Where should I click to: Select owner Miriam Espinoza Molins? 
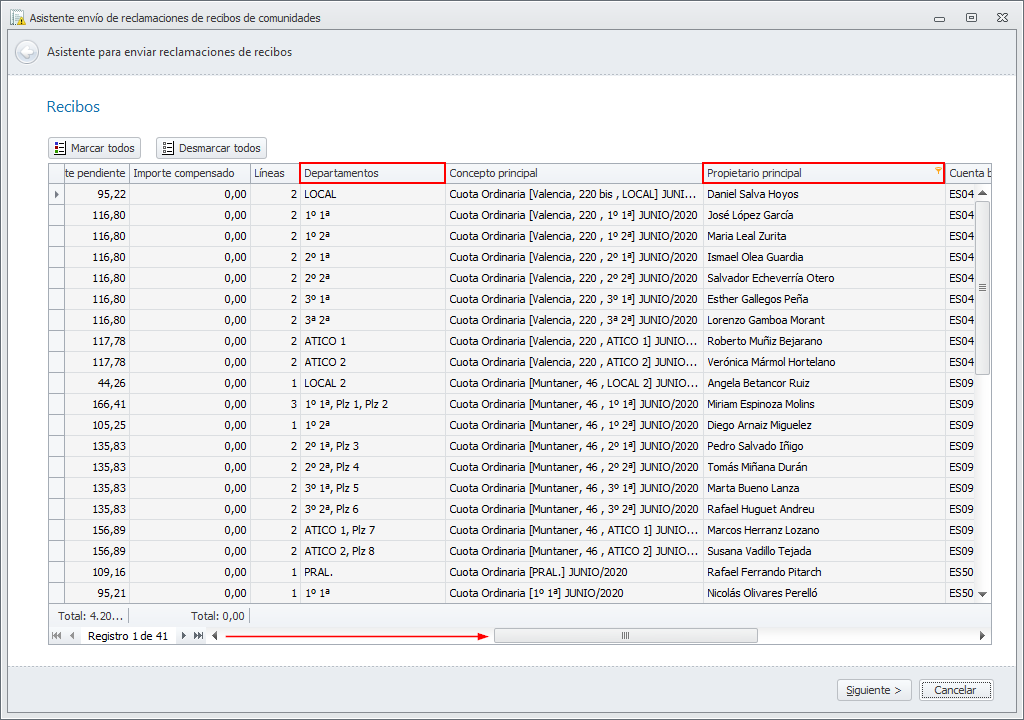click(x=761, y=404)
